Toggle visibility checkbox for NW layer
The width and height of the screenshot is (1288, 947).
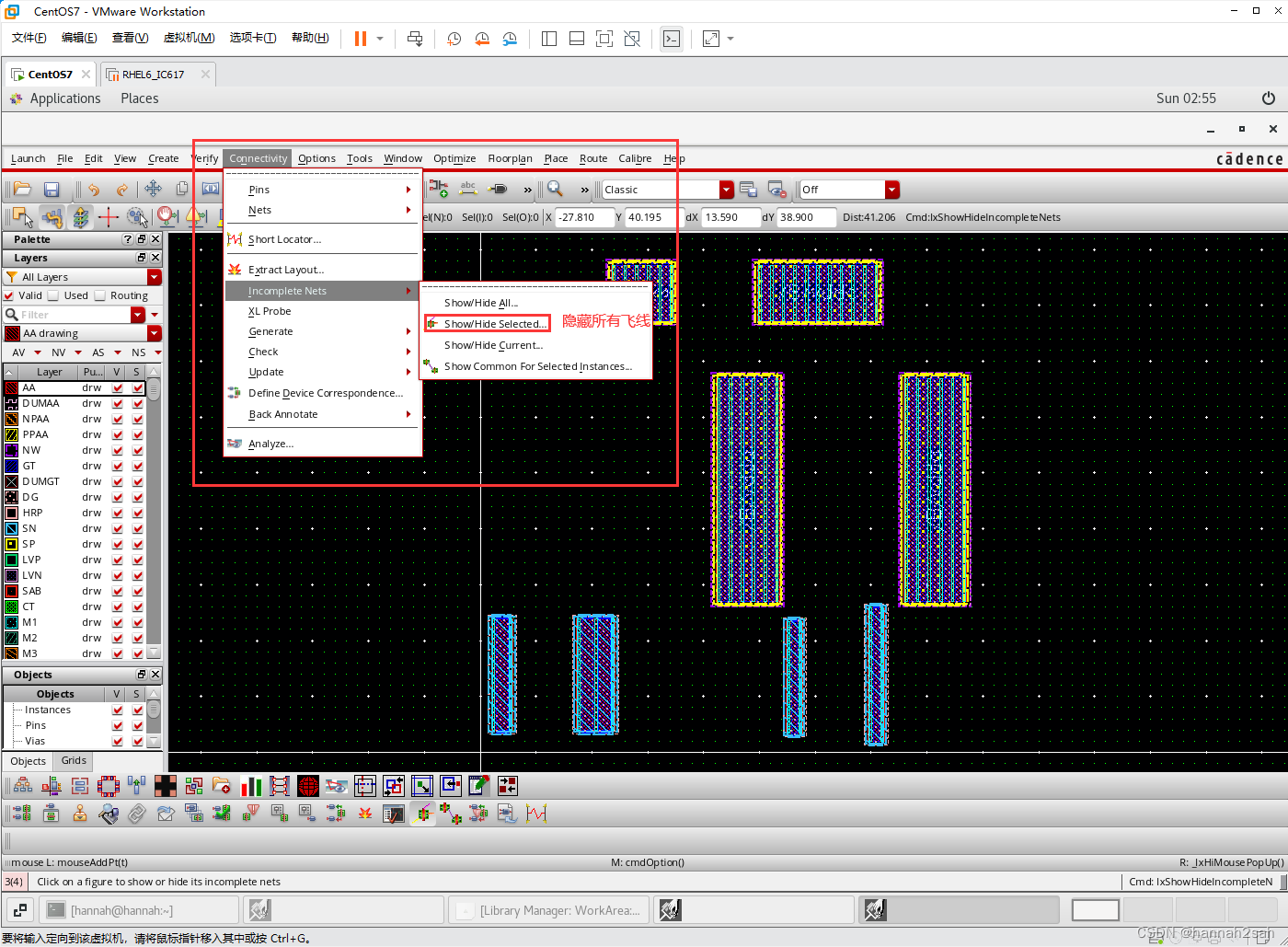(x=118, y=450)
